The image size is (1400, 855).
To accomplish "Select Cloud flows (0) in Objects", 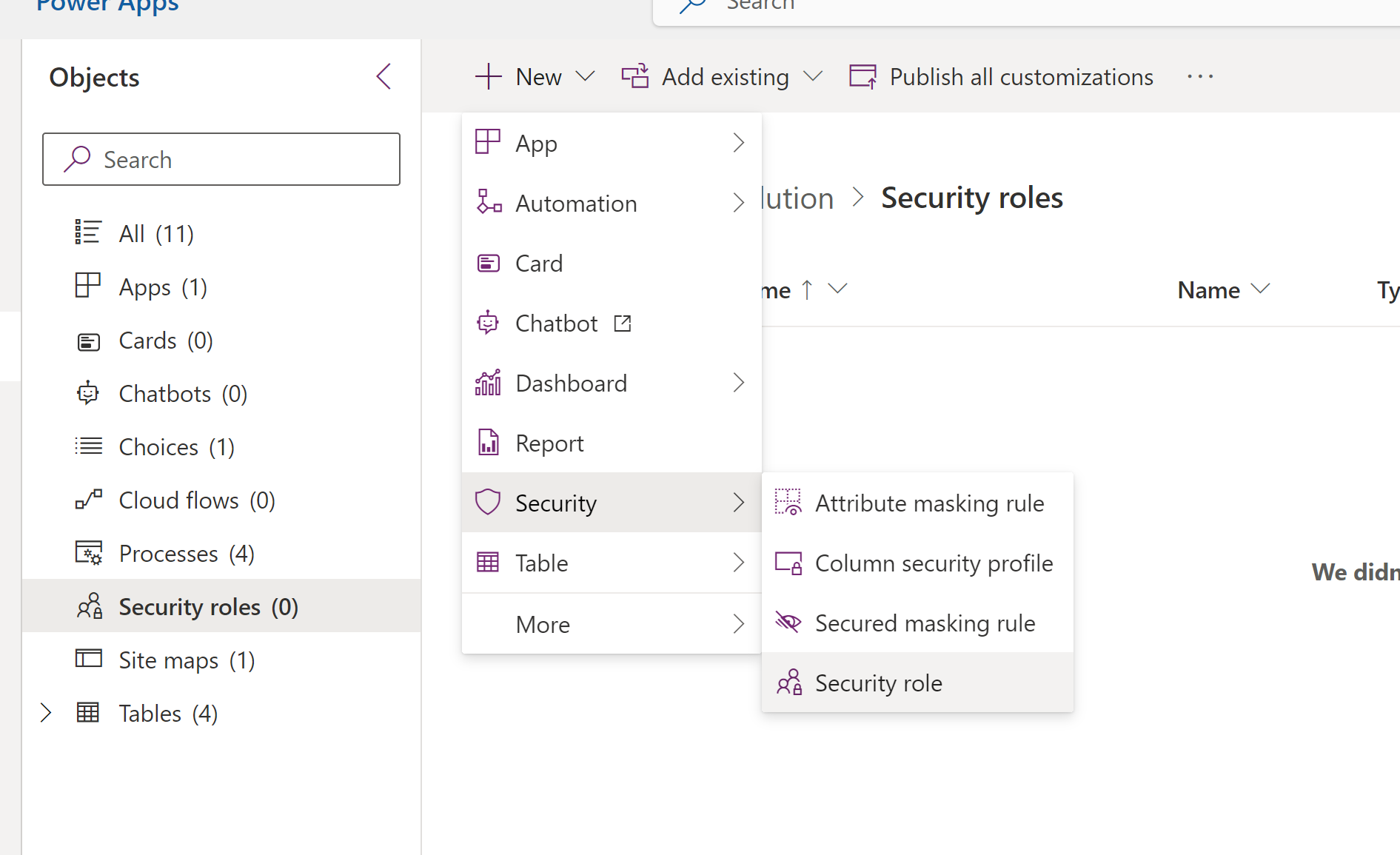I will pyautogui.click(x=221, y=500).
